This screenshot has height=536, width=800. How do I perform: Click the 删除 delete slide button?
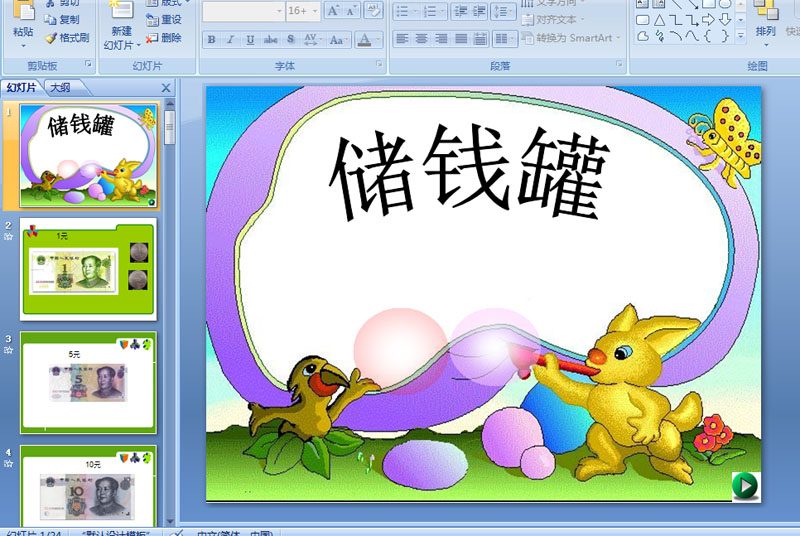pos(164,38)
